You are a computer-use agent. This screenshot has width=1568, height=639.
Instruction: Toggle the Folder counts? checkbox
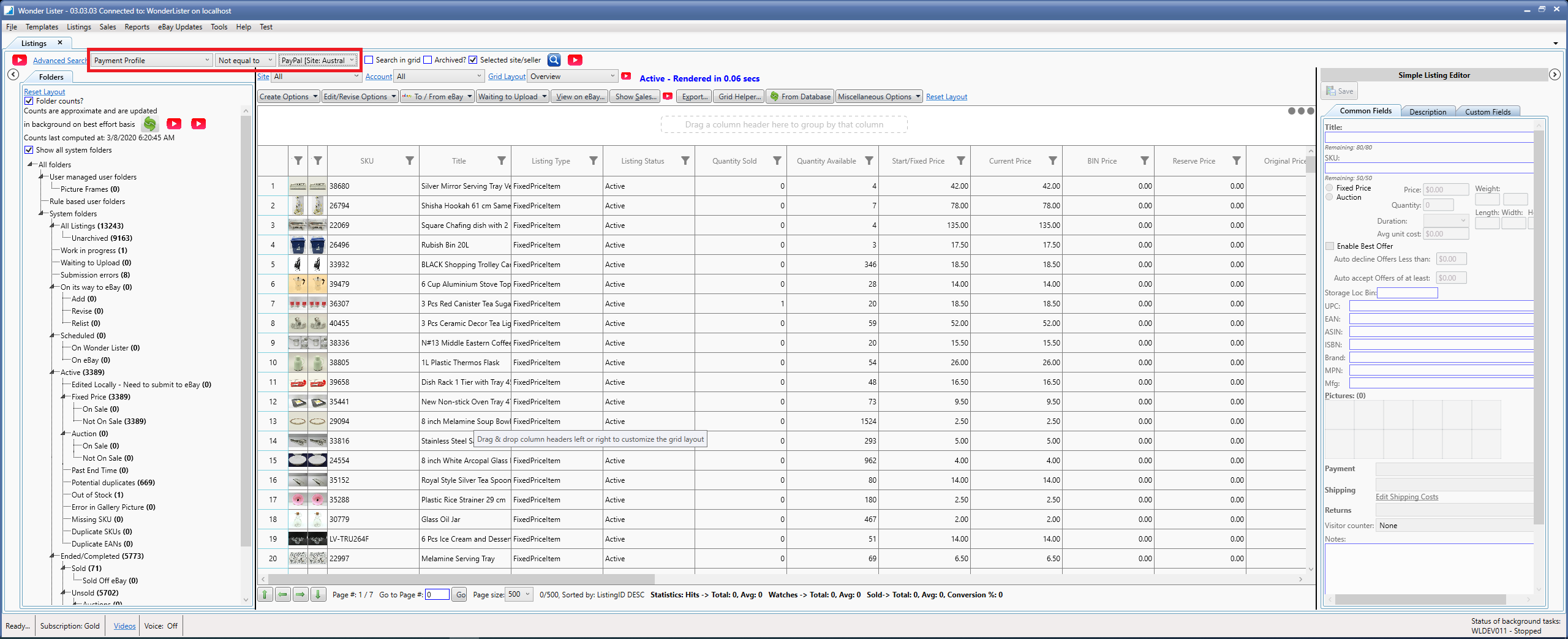click(29, 101)
